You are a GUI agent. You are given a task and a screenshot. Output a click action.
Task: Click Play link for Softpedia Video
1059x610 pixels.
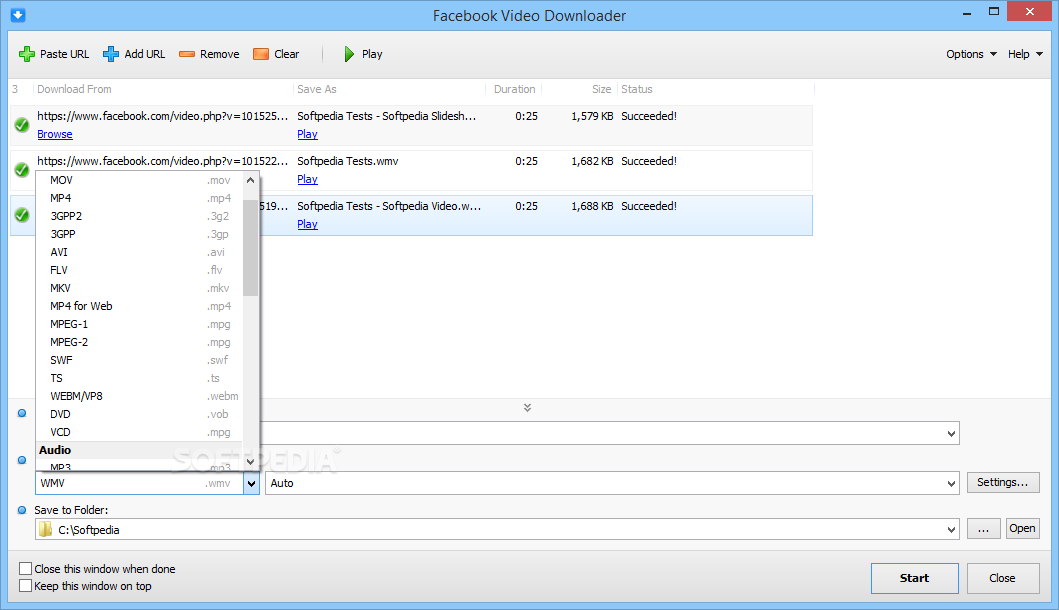(307, 224)
